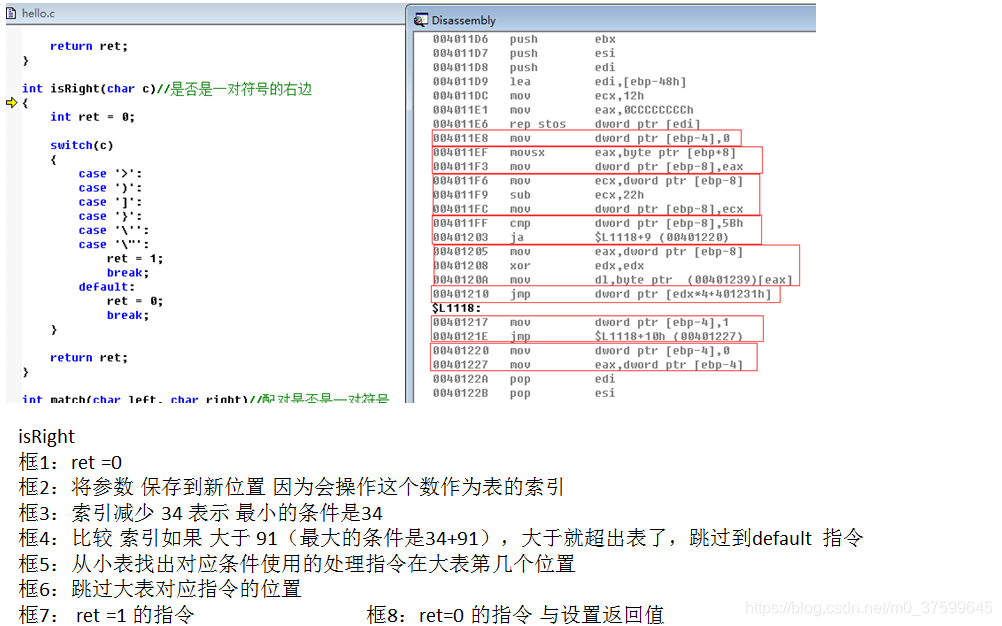Click address 004011F3 mov [ebp-8],eax line
1002x626 pixels.
pos(588,167)
